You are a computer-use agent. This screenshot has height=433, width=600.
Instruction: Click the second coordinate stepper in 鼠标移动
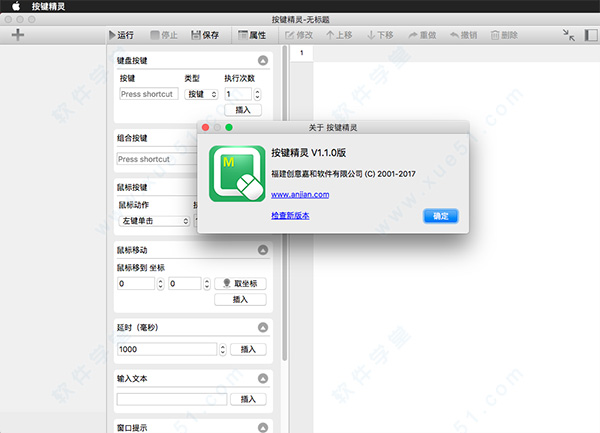(x=207, y=283)
